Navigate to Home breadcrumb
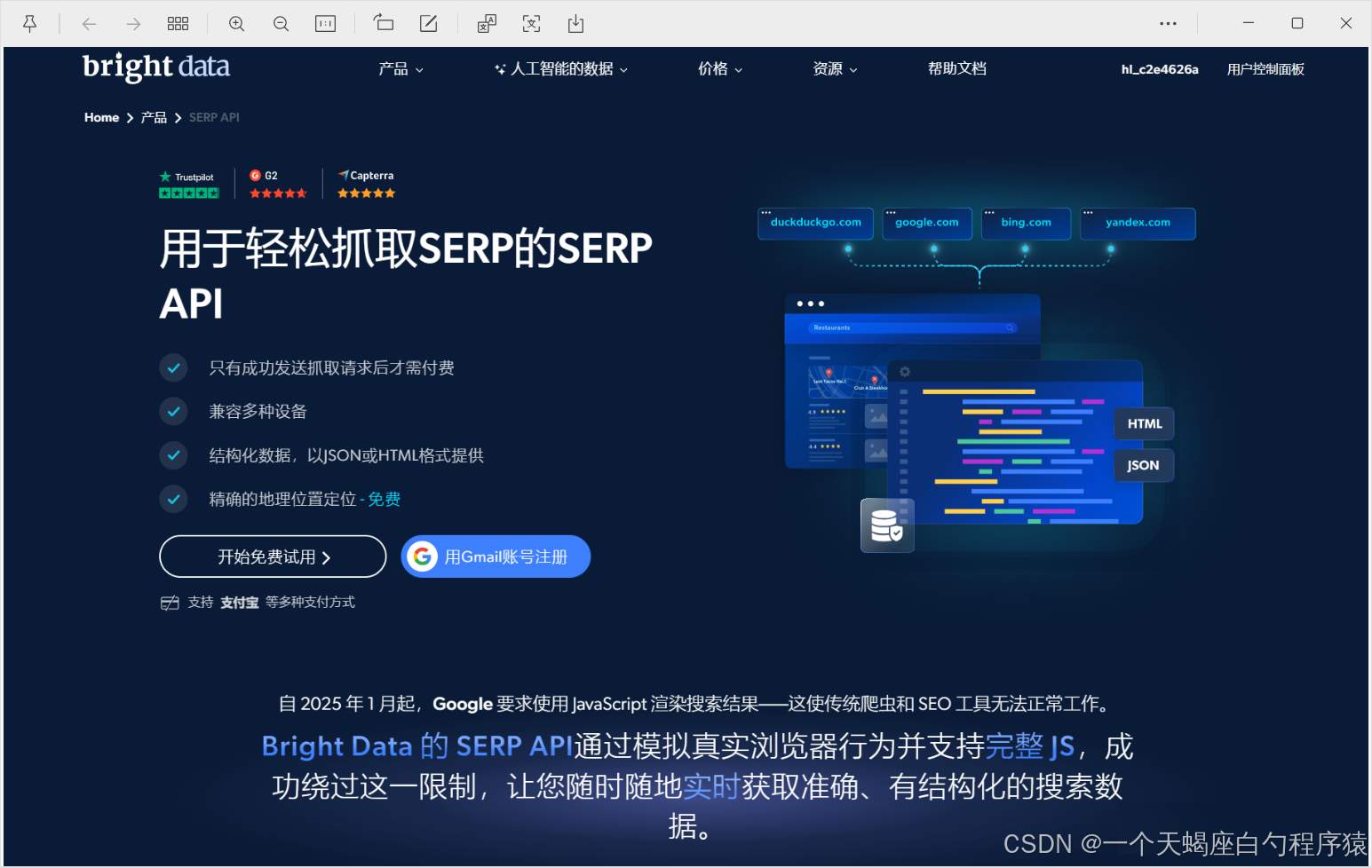Viewport: 1372px width, 868px height. (101, 117)
